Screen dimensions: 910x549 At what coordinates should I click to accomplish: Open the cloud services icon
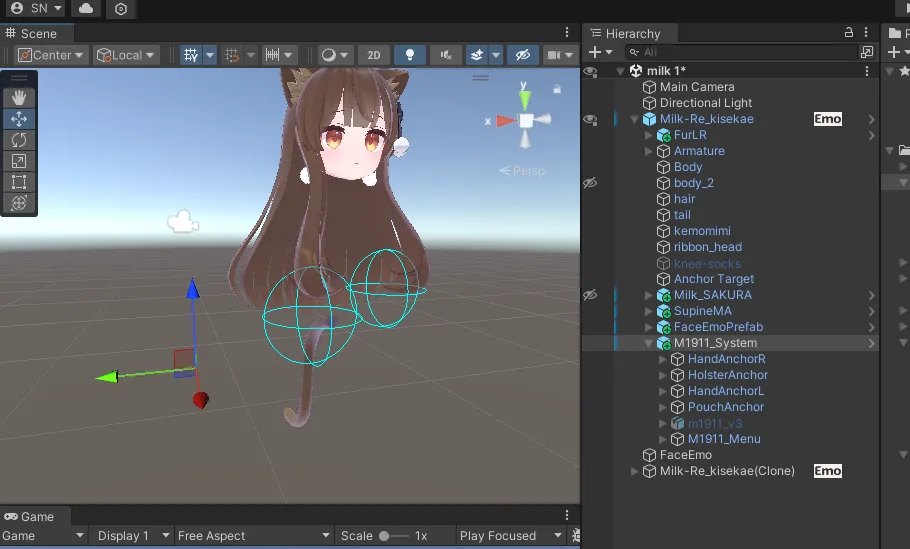click(86, 8)
